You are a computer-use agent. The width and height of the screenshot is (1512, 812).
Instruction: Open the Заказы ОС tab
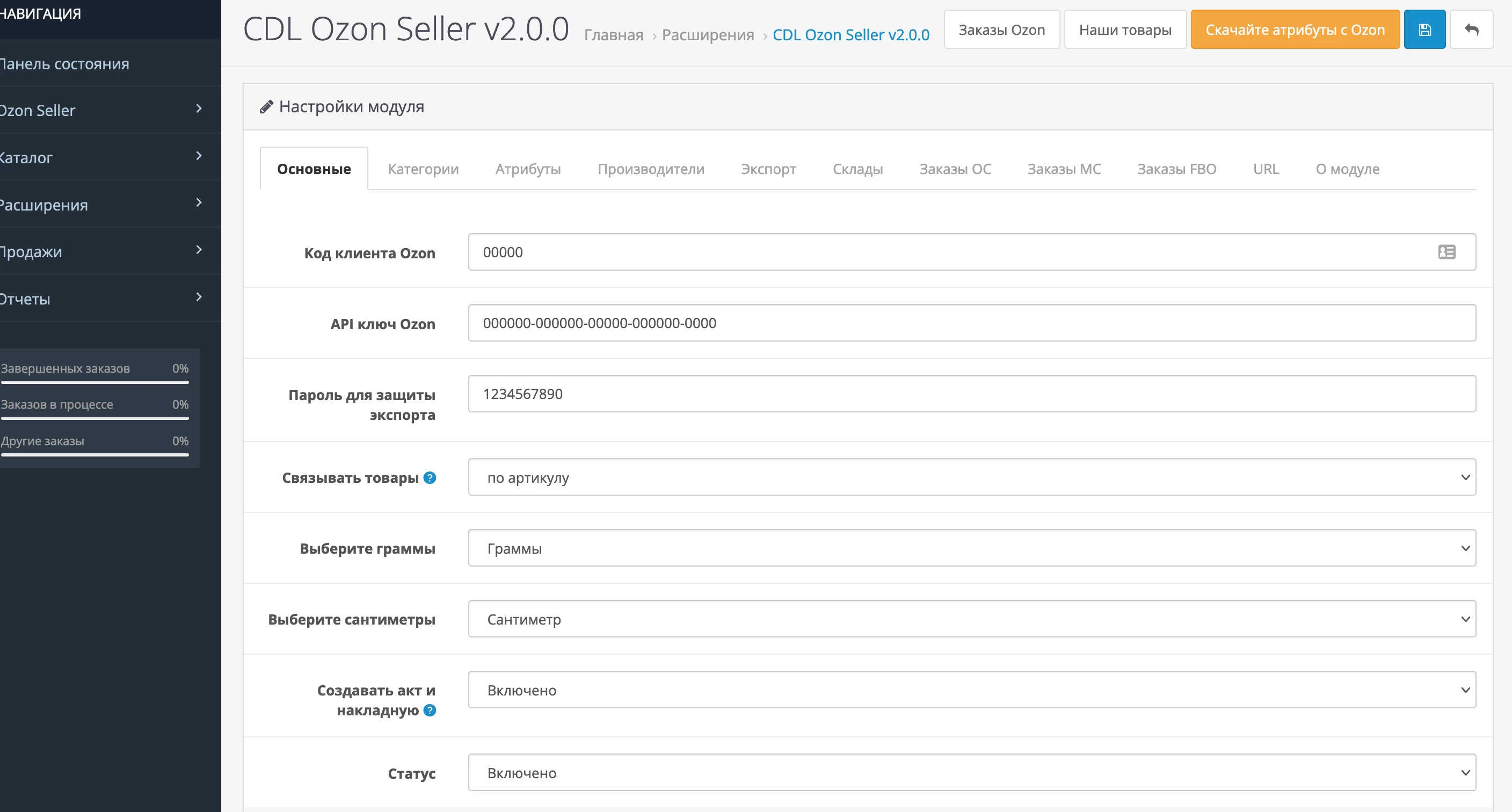[955, 169]
